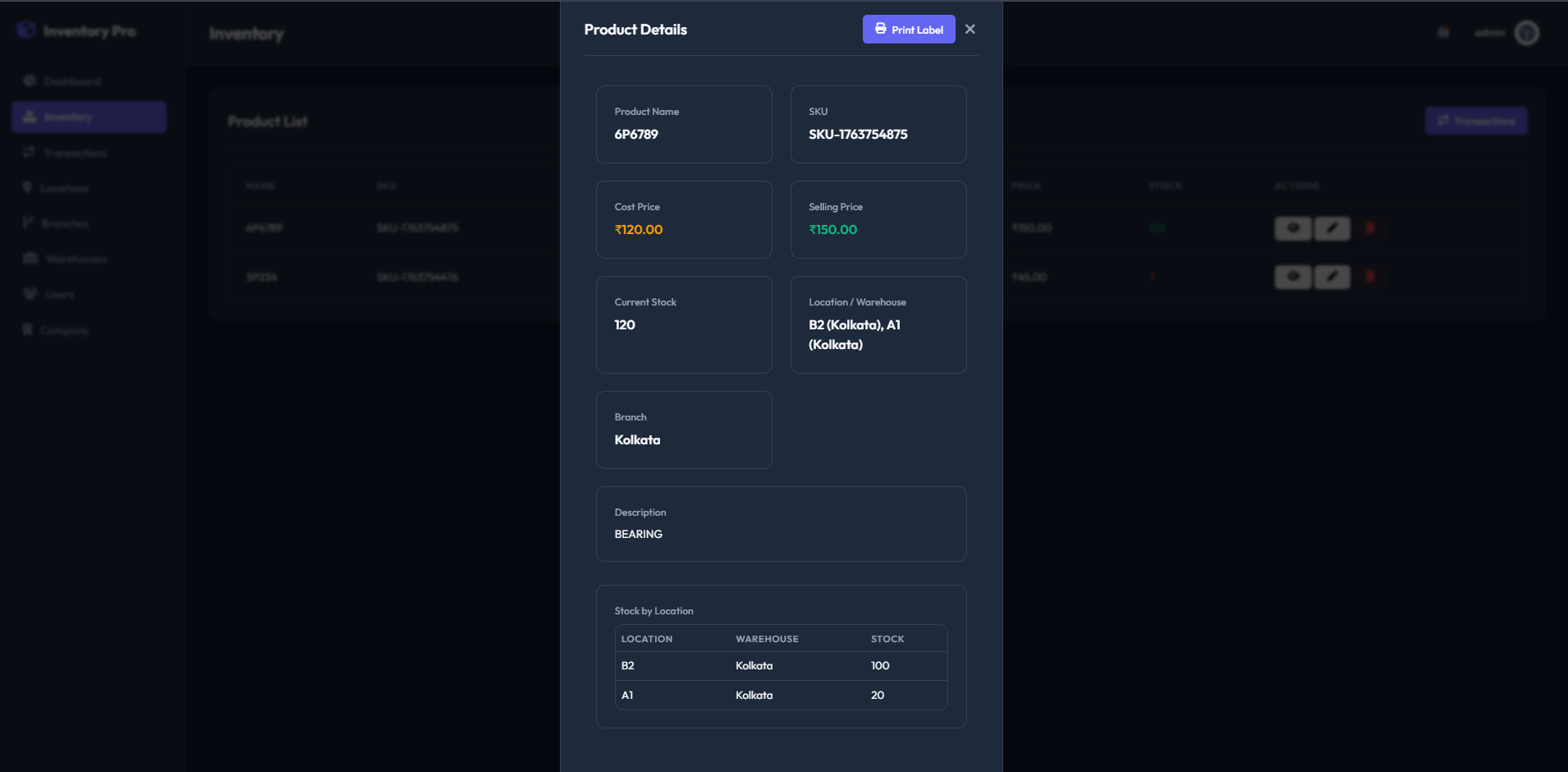Viewport: 1568px width, 772px height.
Task: Click the Transactions button above product list
Action: 1475,121
